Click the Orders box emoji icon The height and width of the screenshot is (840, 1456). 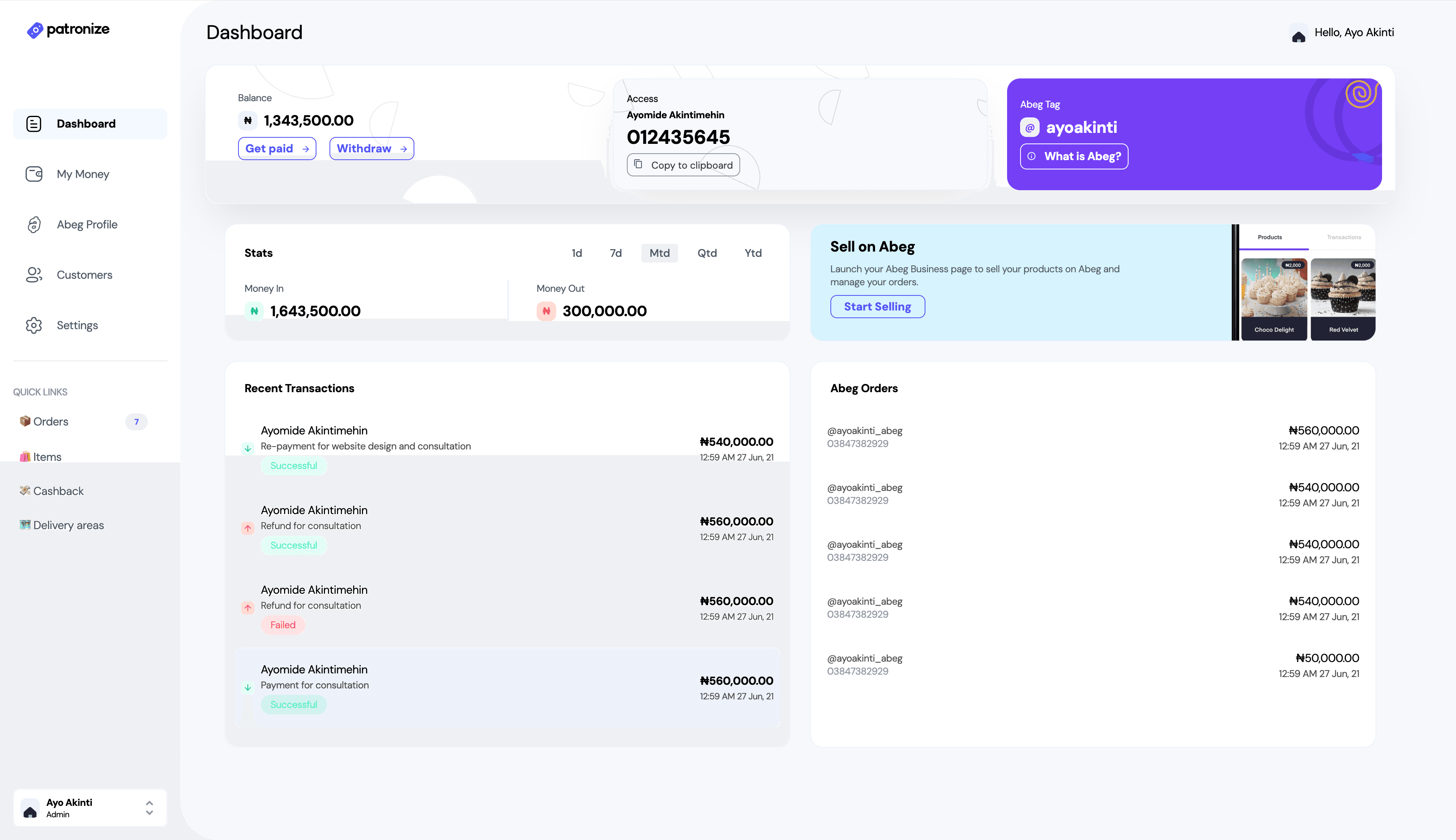point(25,421)
